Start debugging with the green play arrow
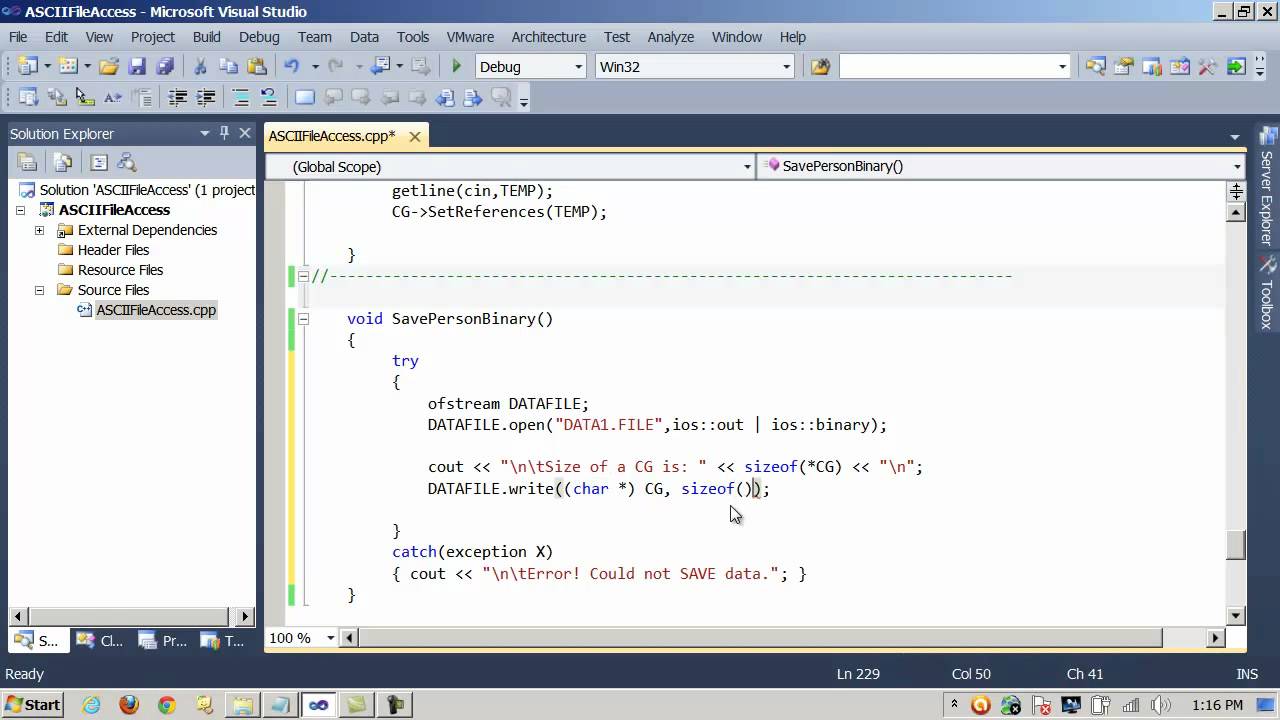Screen dimensions: 1280x720 pos(457,66)
